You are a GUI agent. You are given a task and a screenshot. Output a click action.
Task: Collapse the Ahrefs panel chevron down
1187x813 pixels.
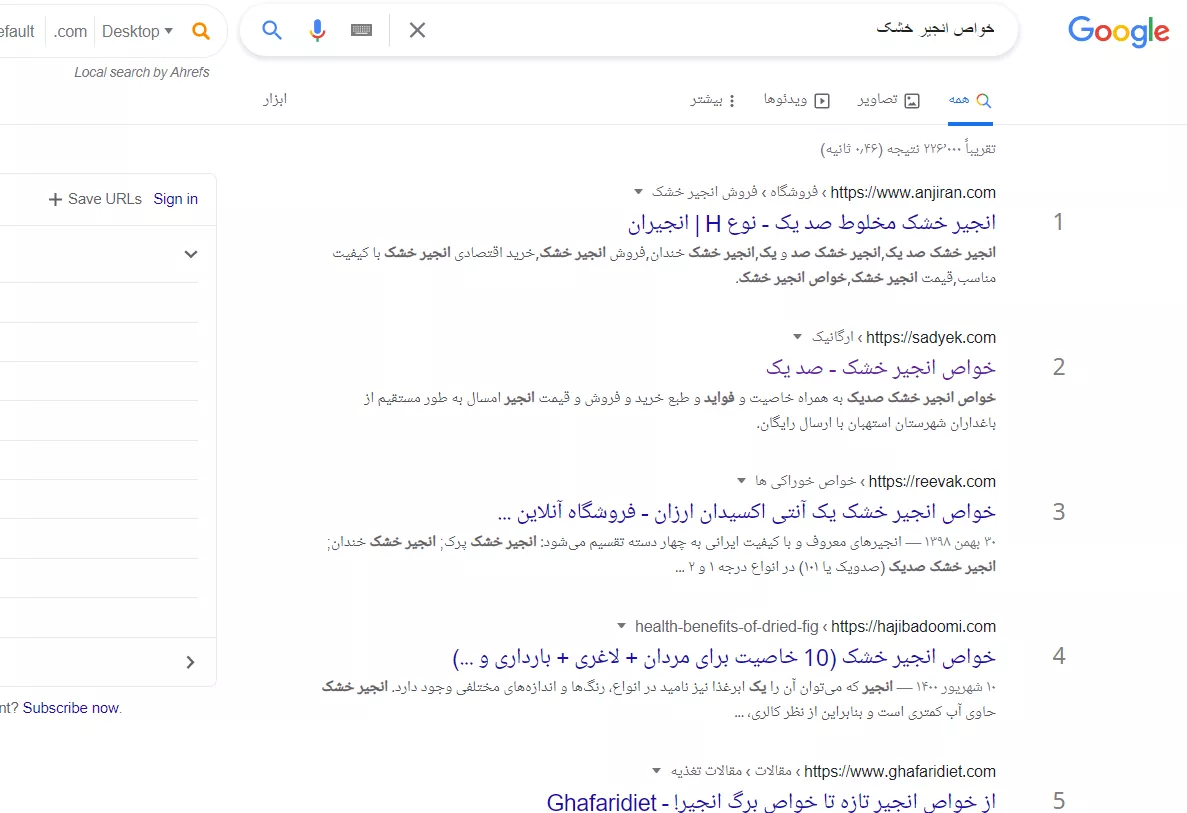pos(191,254)
